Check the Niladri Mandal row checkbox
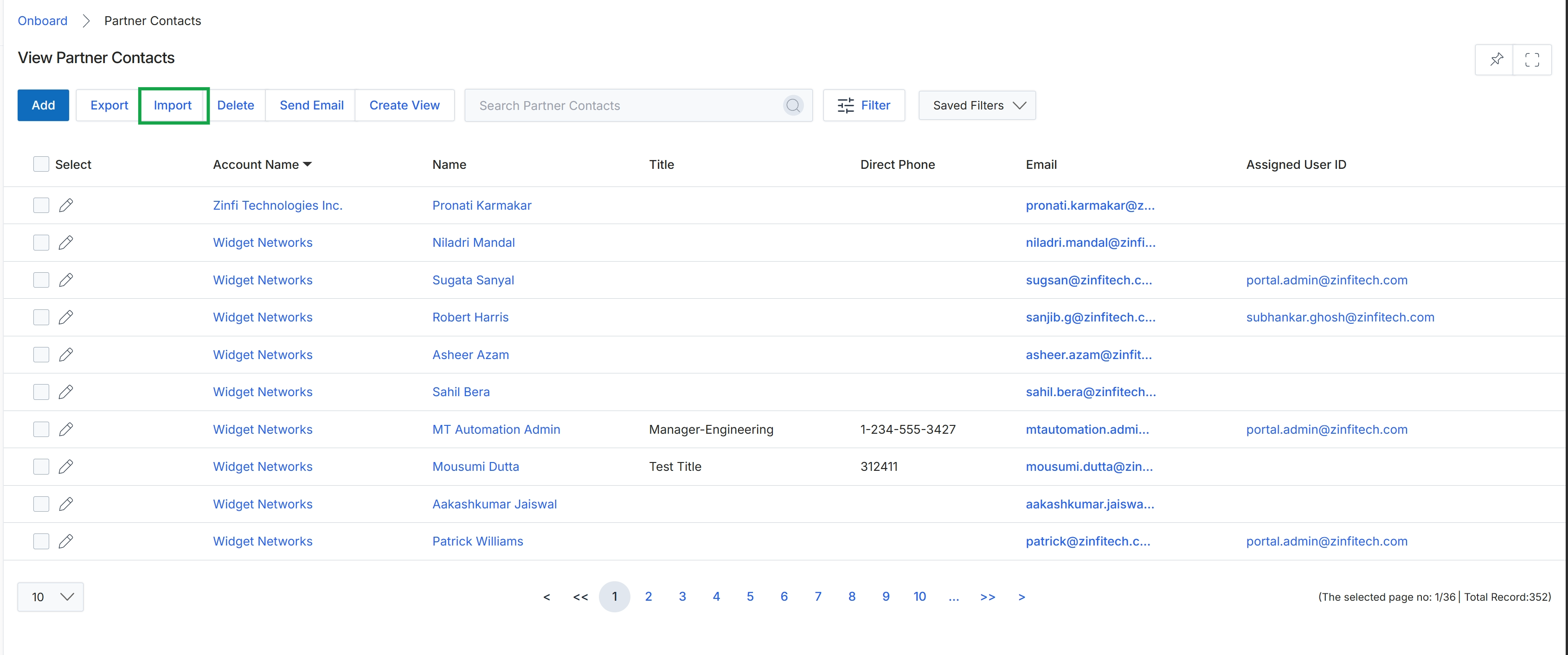This screenshot has width=1568, height=655. [41, 242]
